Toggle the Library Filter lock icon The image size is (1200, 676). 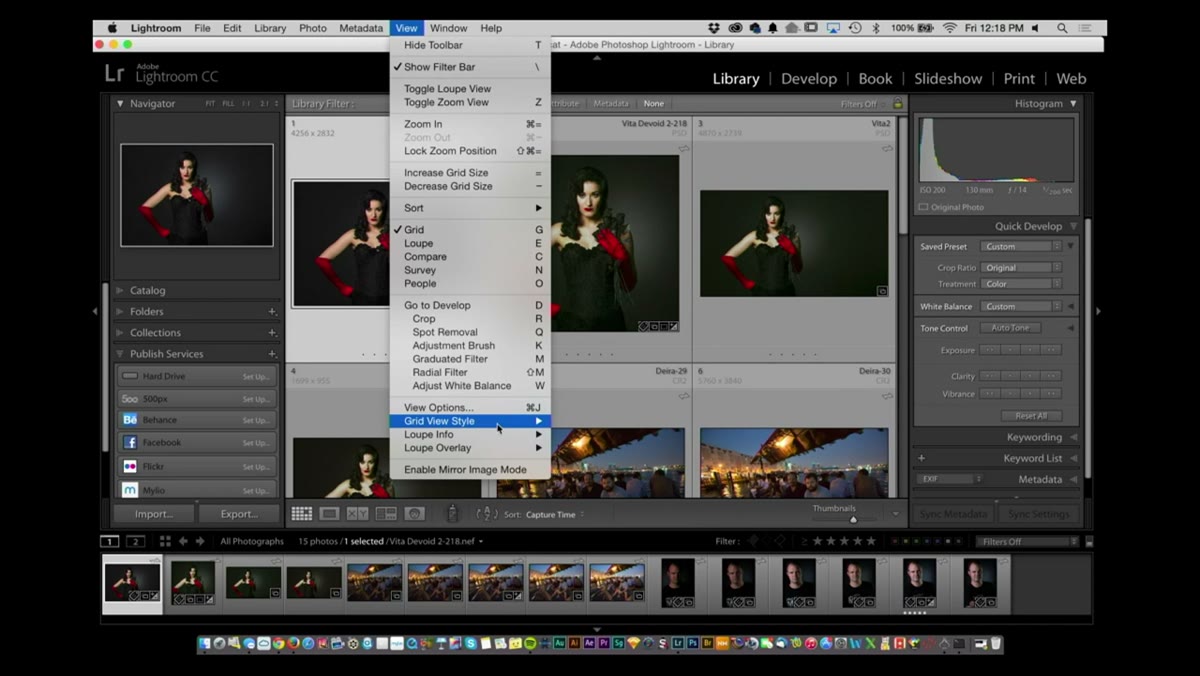[897, 104]
